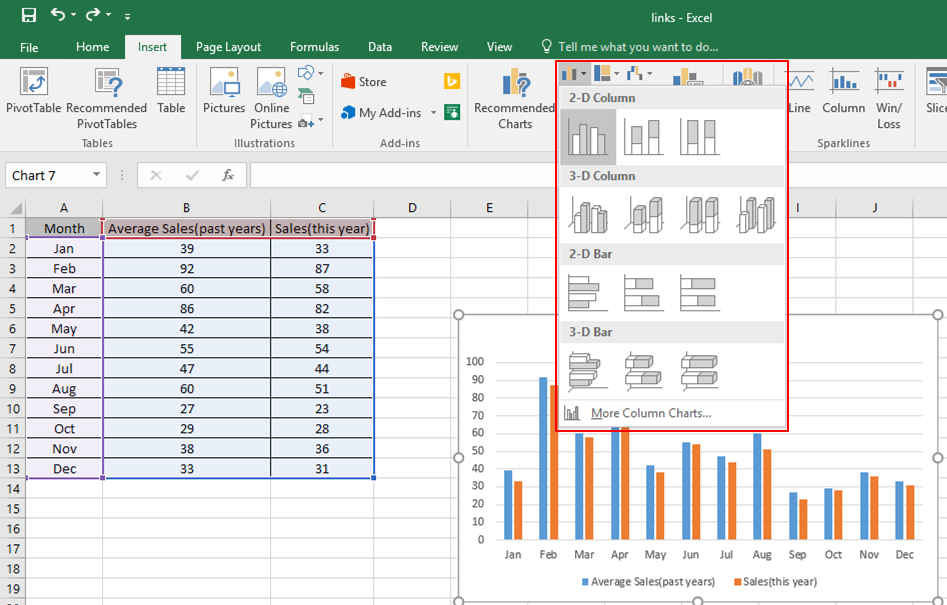The width and height of the screenshot is (947, 605).
Task: Choose the 3-D Clustered Column chart
Action: 588,215
